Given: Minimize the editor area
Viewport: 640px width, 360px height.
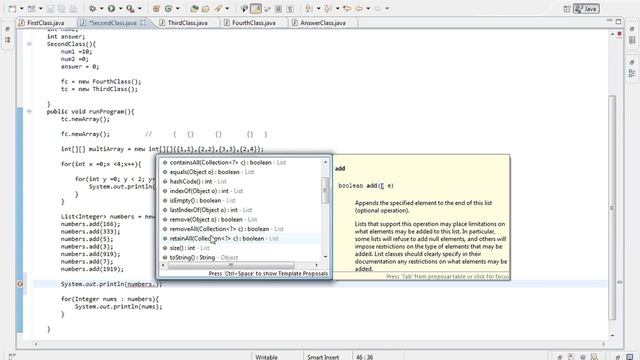Looking at the screenshot, I should click(x=609, y=21).
